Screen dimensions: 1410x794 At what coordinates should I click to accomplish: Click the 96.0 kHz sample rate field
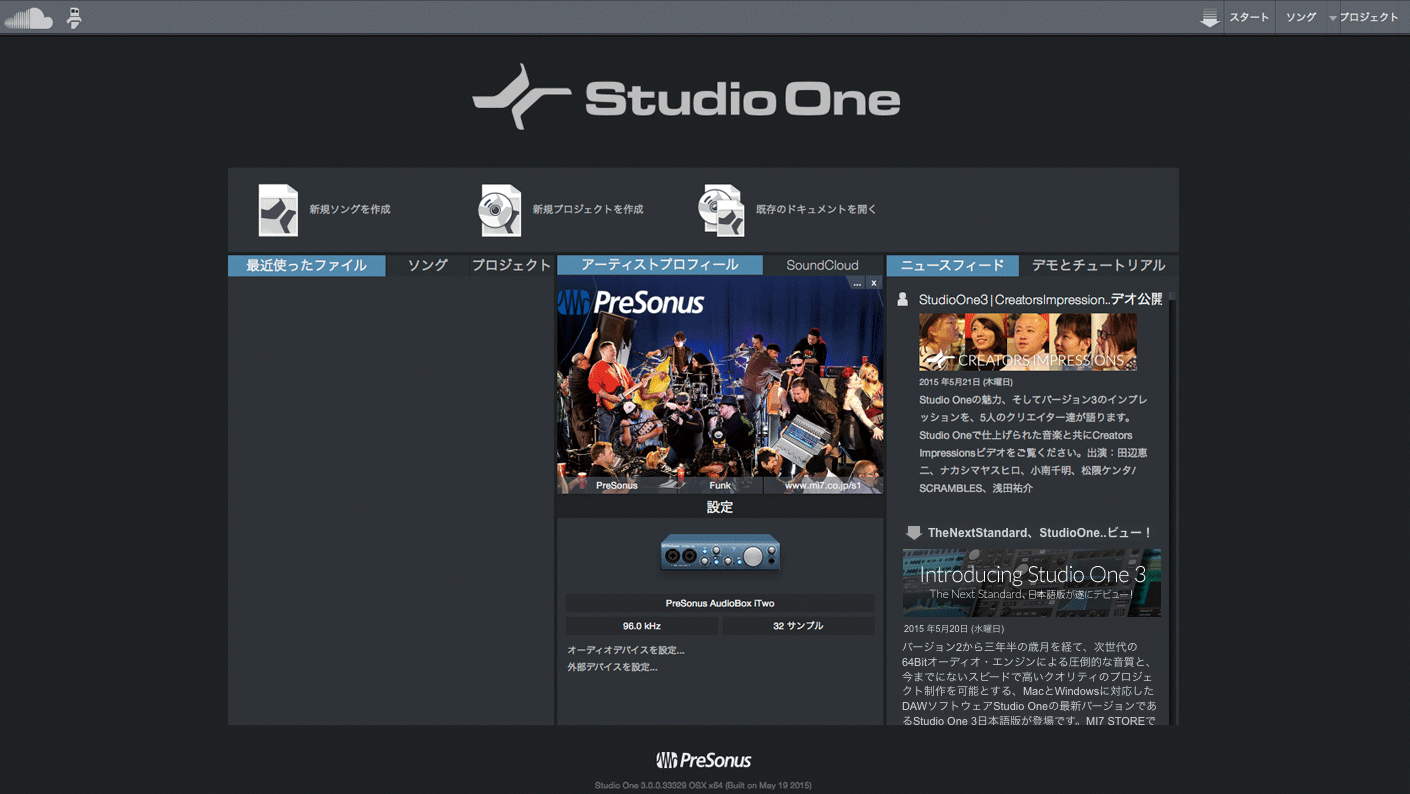(642, 626)
